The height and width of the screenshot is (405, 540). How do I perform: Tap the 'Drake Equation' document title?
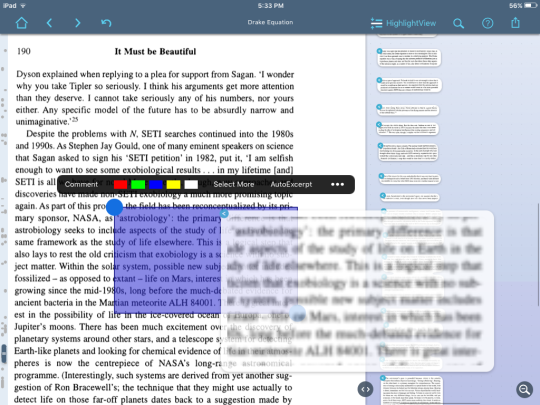[270, 22]
